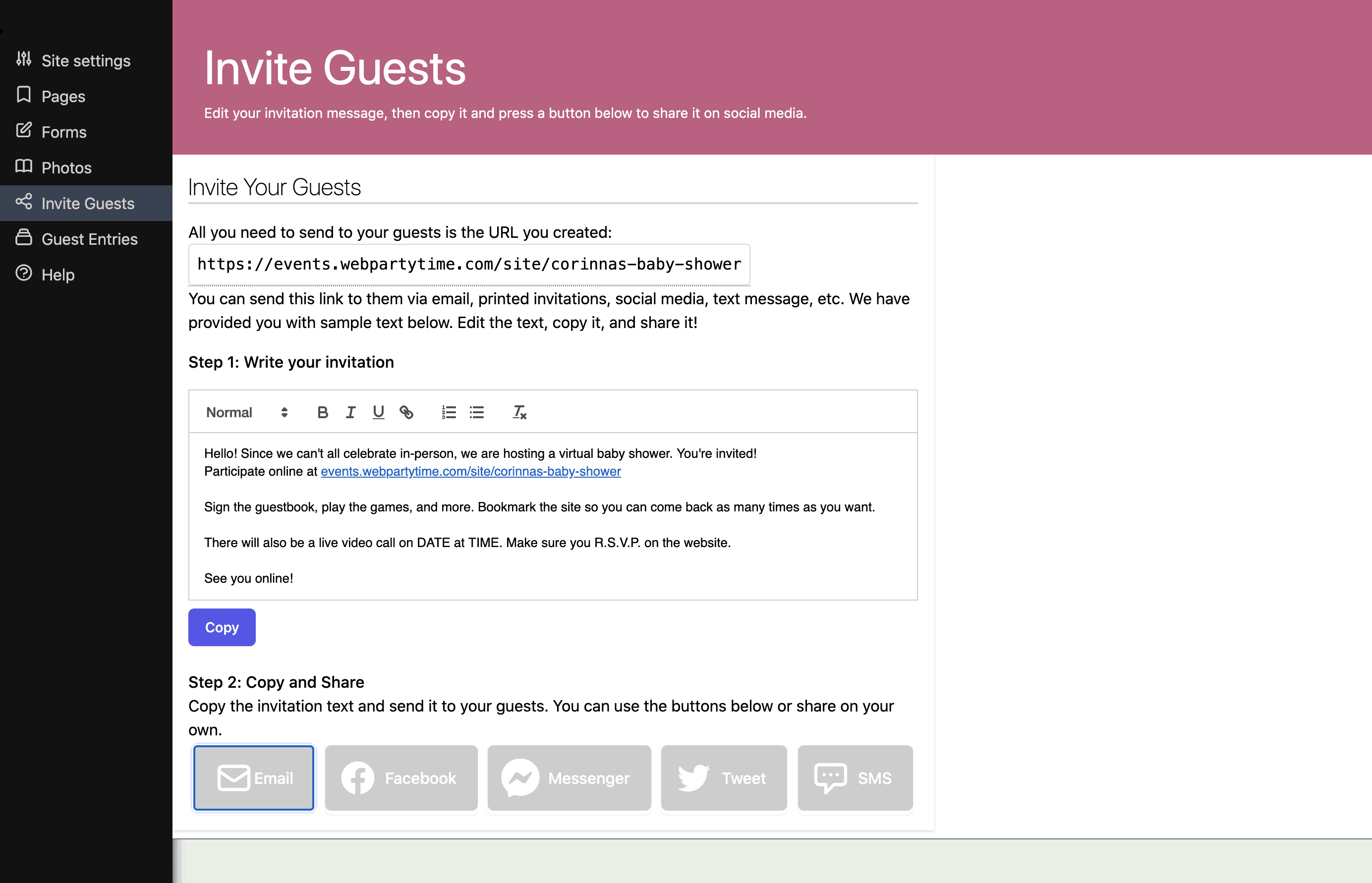Navigate to Photos in sidebar
Viewport: 1372px width, 883px height.
66,167
